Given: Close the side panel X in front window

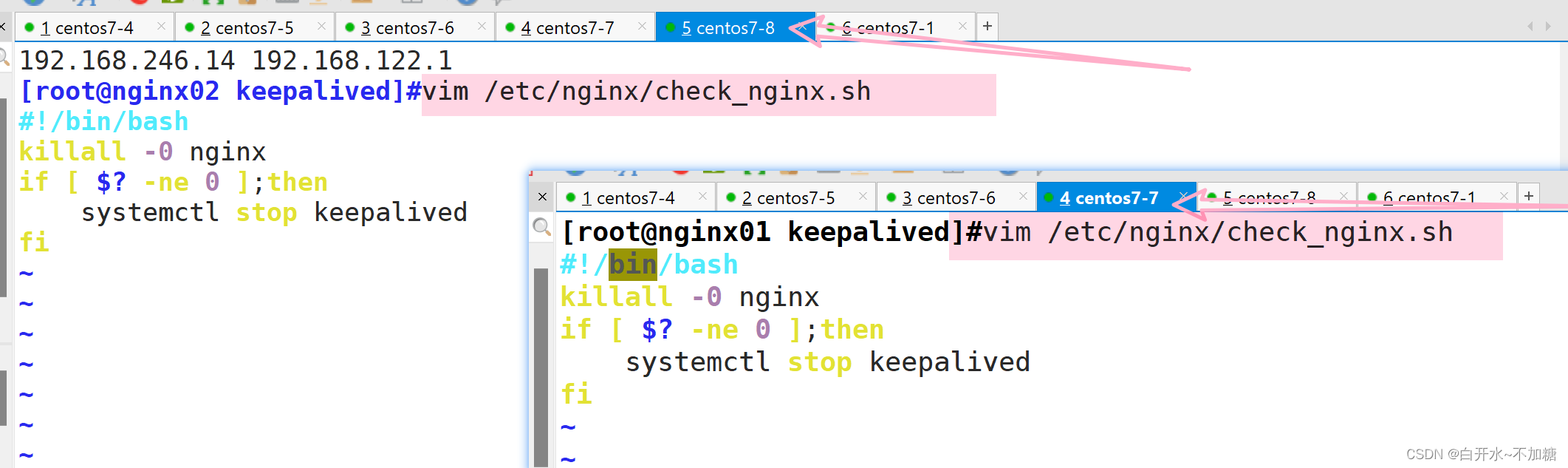Looking at the screenshot, I should pos(542,197).
